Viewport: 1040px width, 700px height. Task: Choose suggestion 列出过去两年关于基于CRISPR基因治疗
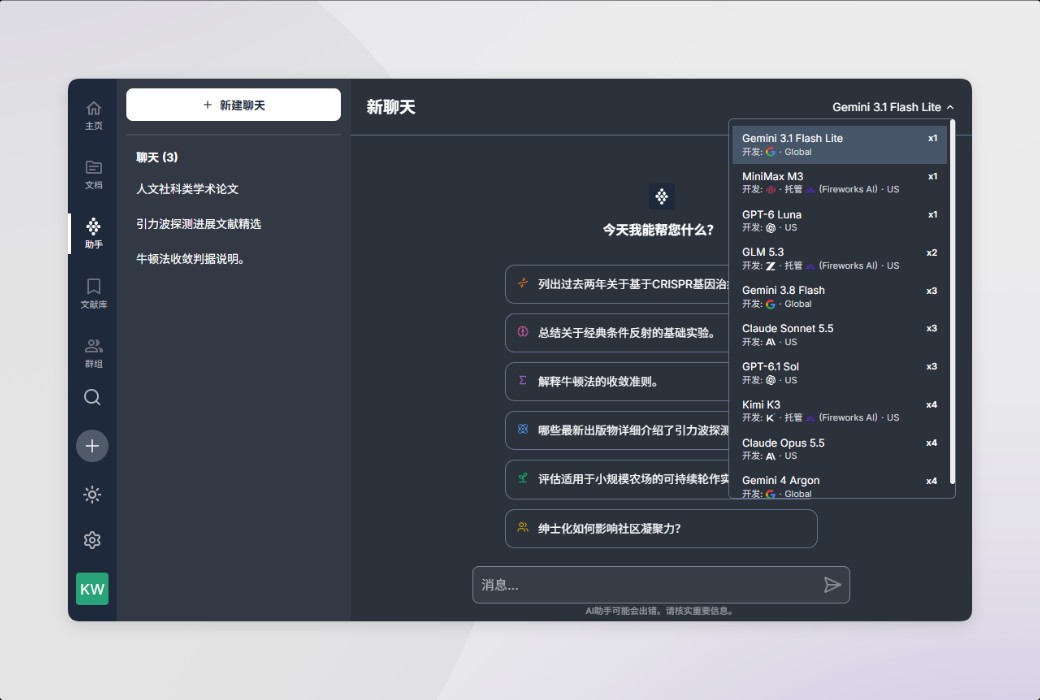point(618,284)
